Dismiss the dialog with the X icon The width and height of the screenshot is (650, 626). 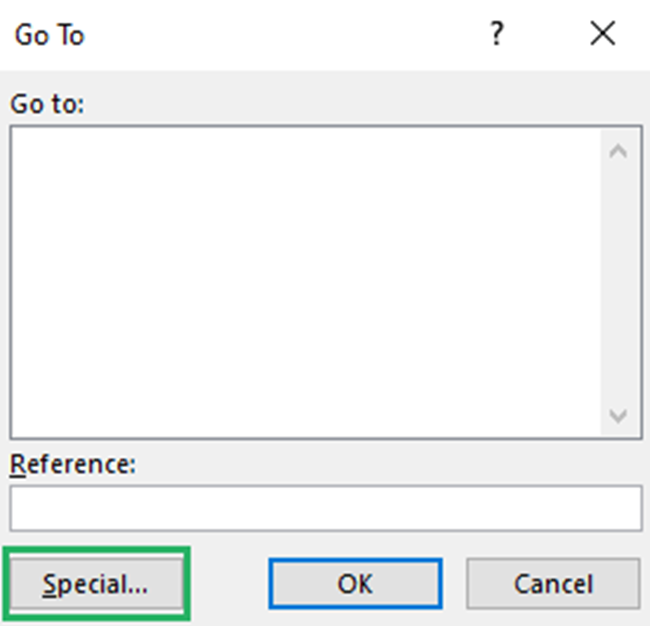click(603, 35)
